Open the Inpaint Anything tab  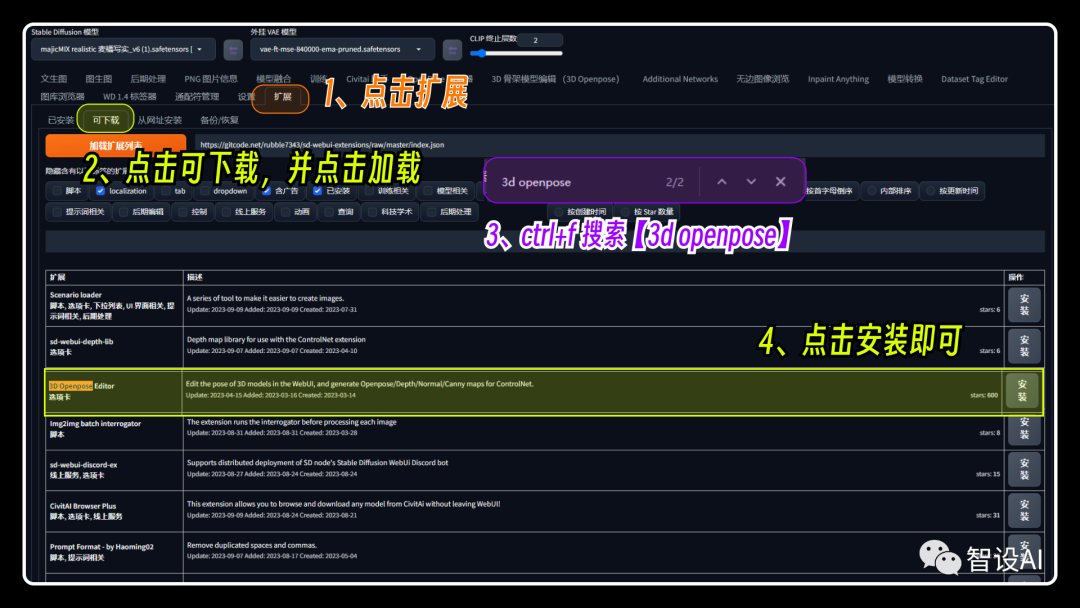(x=838, y=79)
